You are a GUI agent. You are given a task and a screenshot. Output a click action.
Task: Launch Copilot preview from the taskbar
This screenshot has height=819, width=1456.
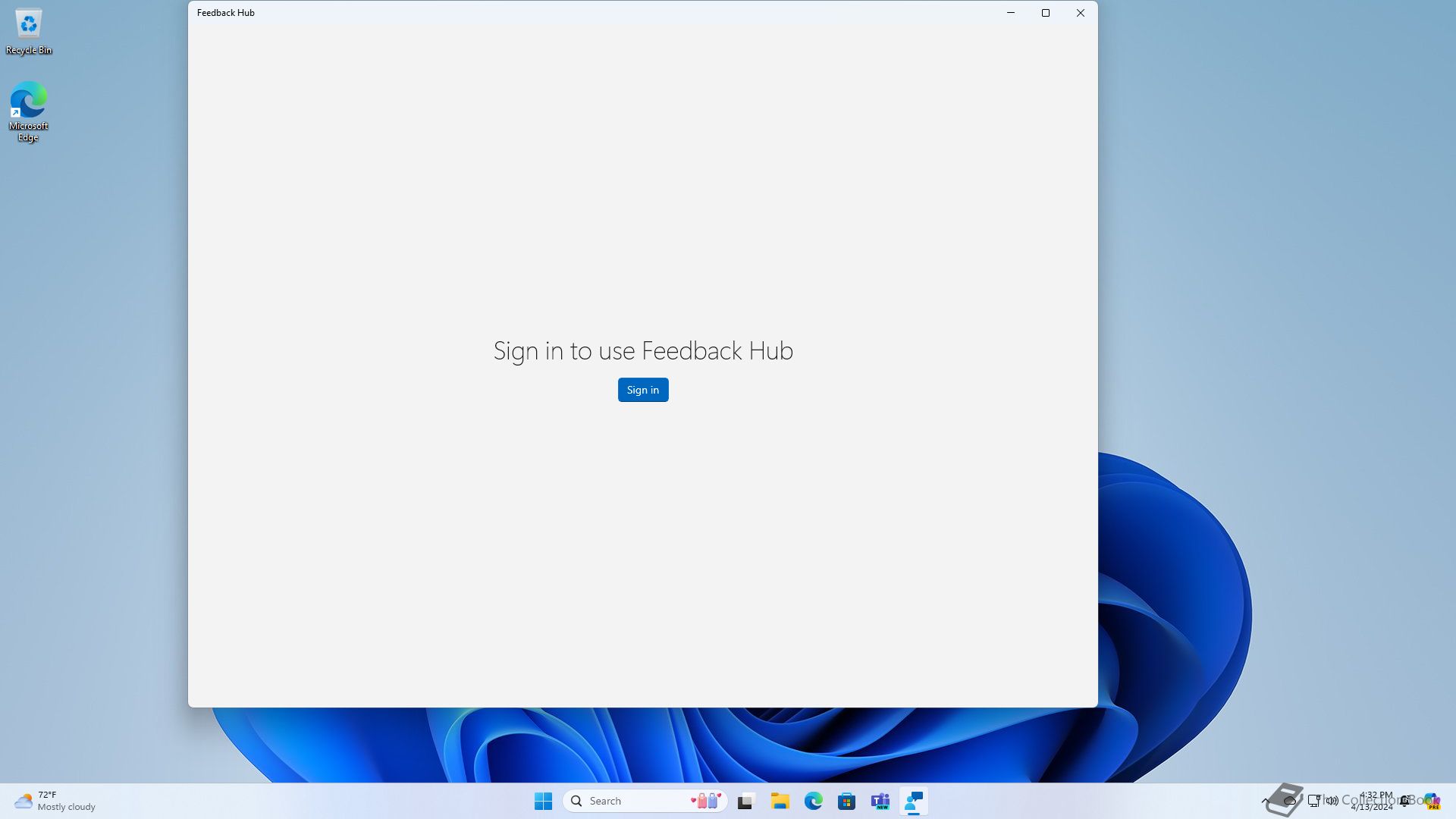(1432, 801)
